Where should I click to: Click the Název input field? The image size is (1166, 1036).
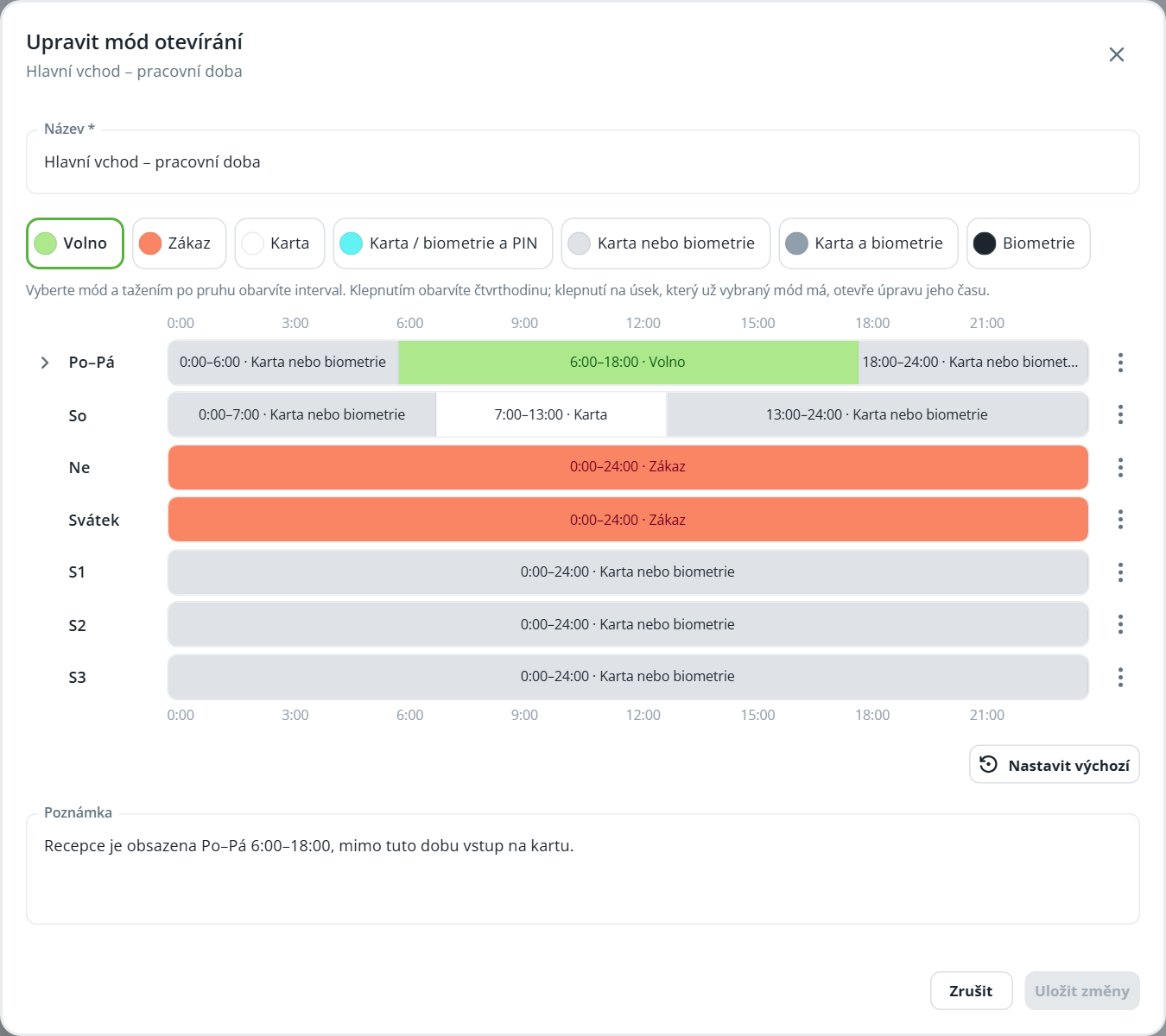[583, 162]
